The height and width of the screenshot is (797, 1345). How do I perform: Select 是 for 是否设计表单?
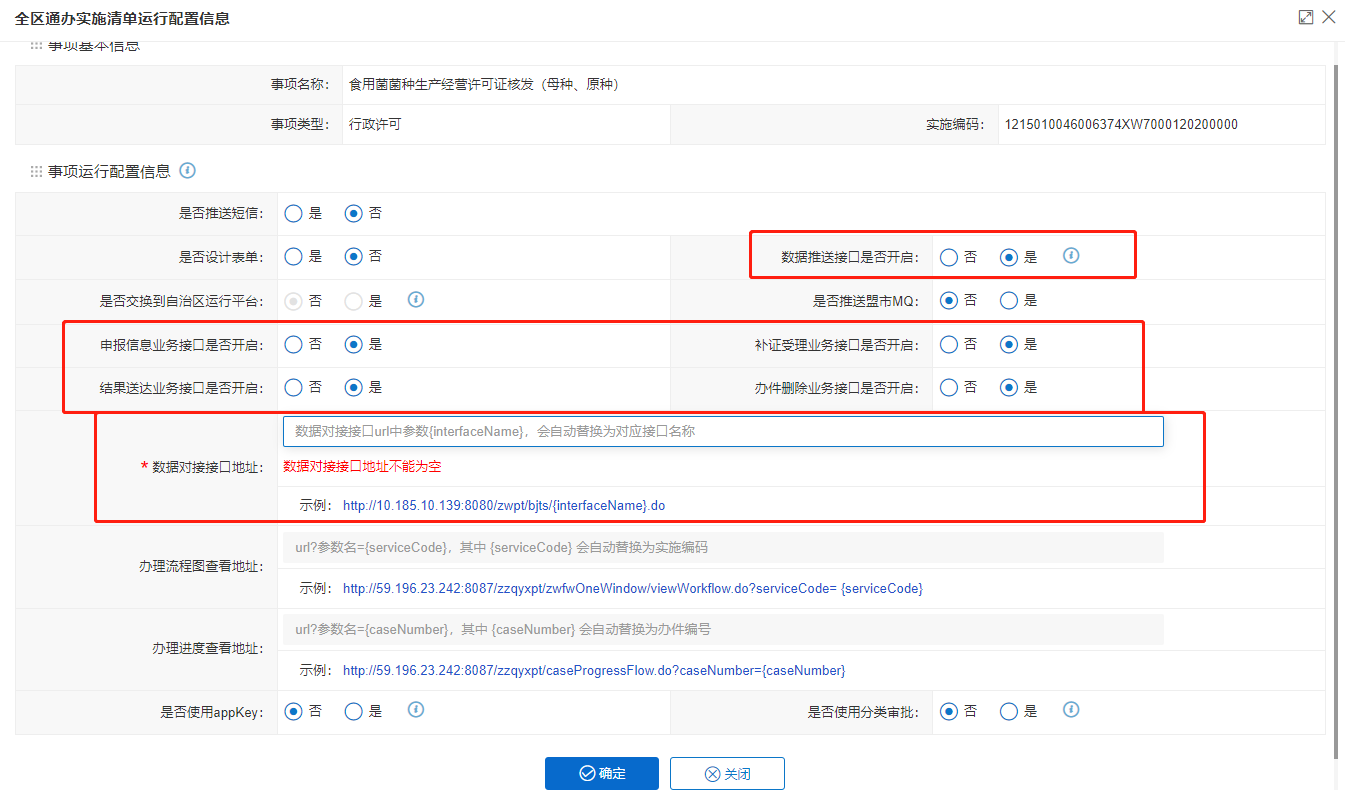pyautogui.click(x=294, y=256)
